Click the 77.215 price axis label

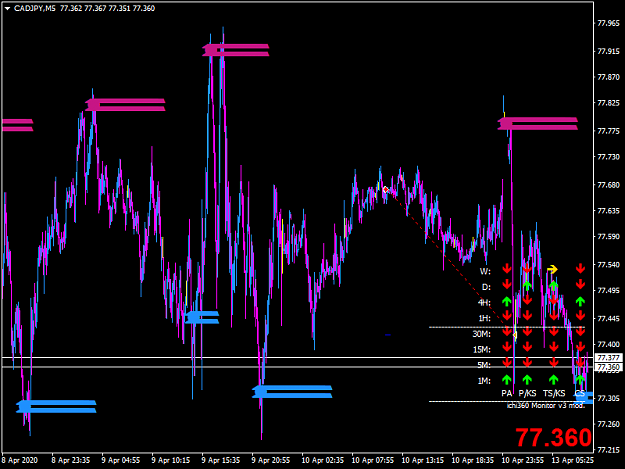point(609,450)
